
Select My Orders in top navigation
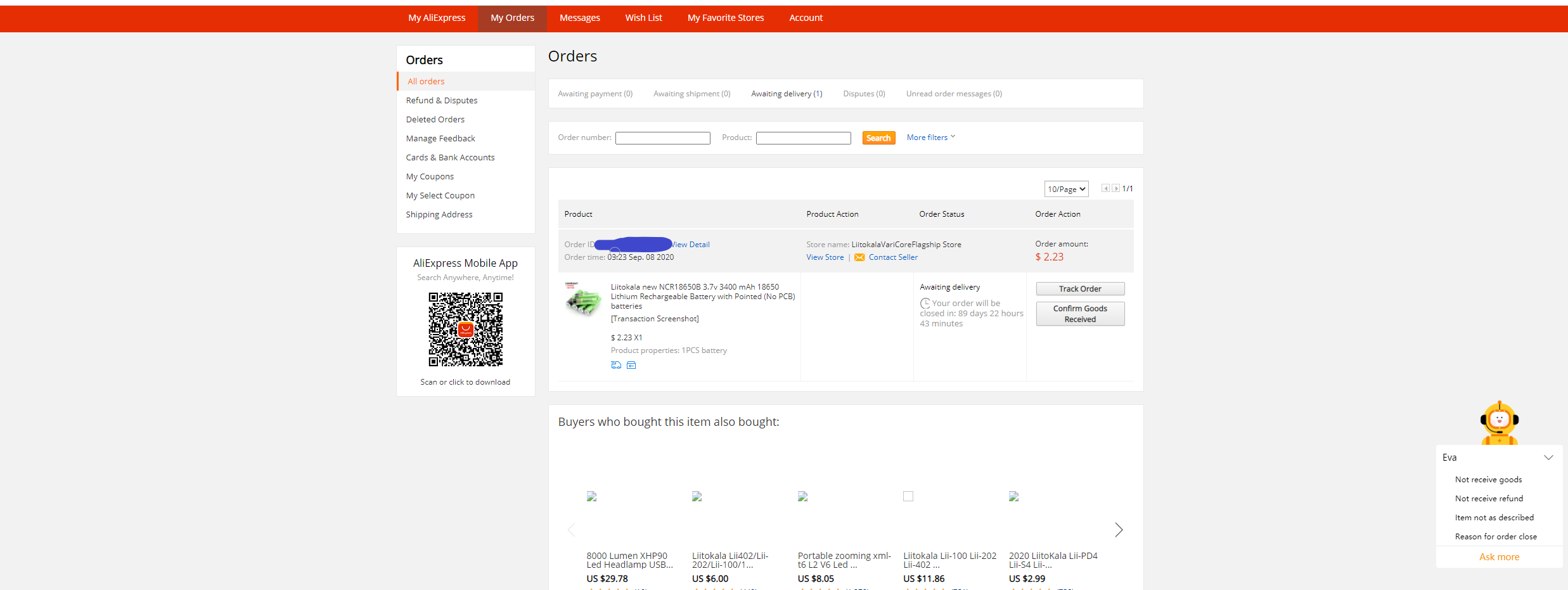tap(512, 18)
